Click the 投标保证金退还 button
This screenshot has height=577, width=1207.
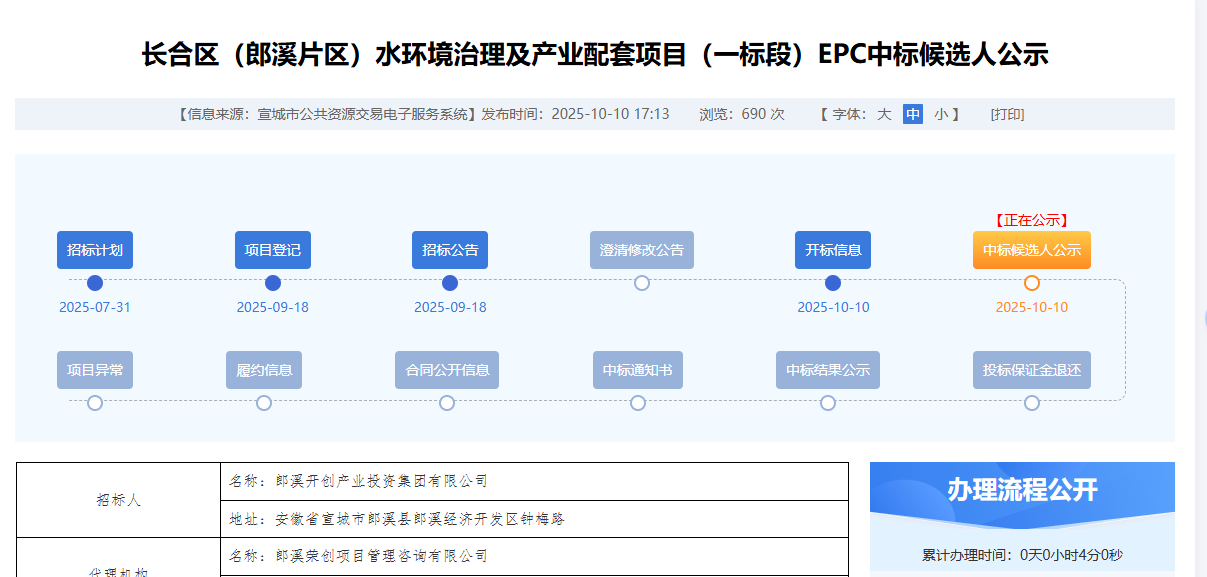click(1032, 370)
